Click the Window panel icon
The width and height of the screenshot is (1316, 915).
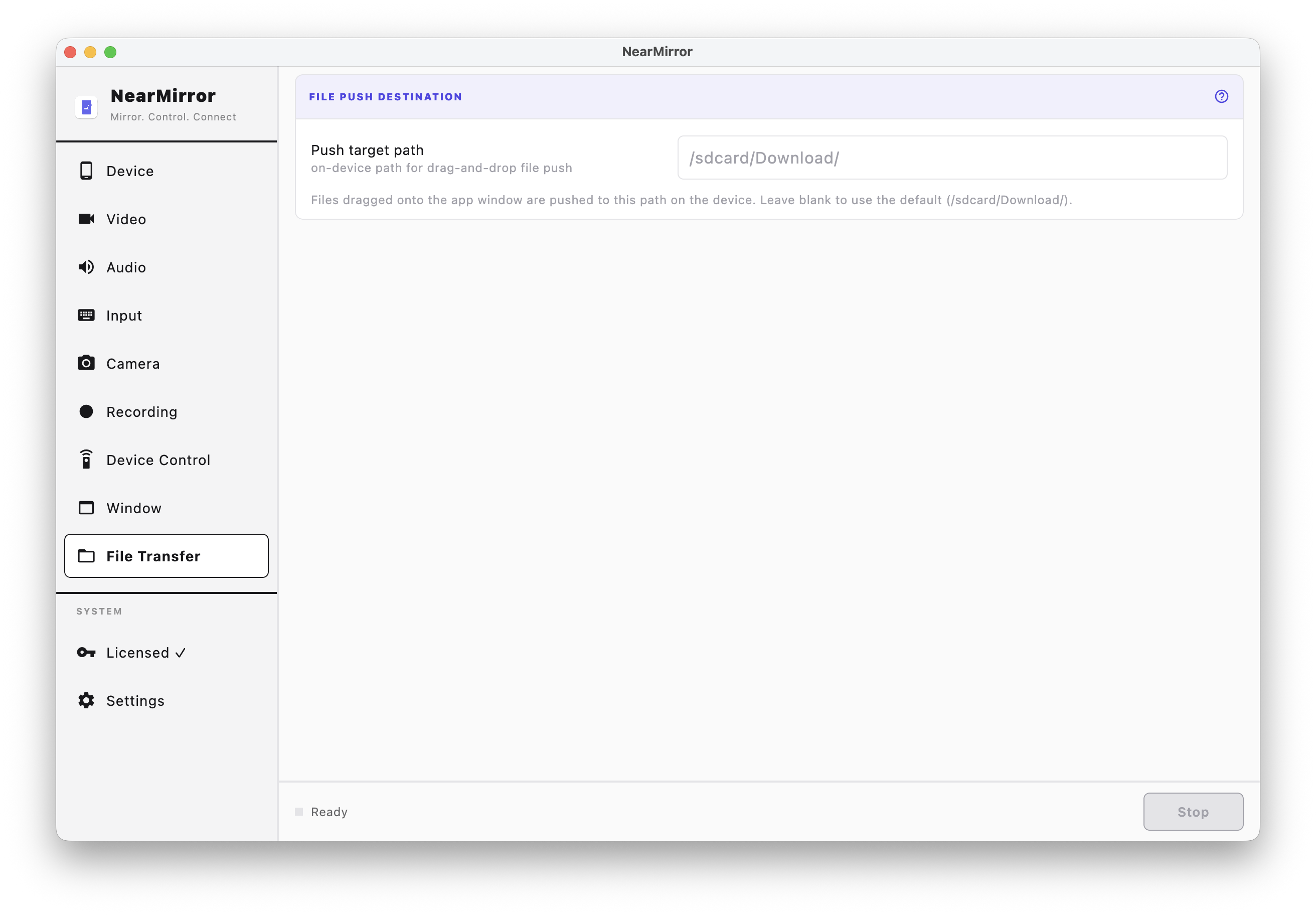(x=86, y=507)
